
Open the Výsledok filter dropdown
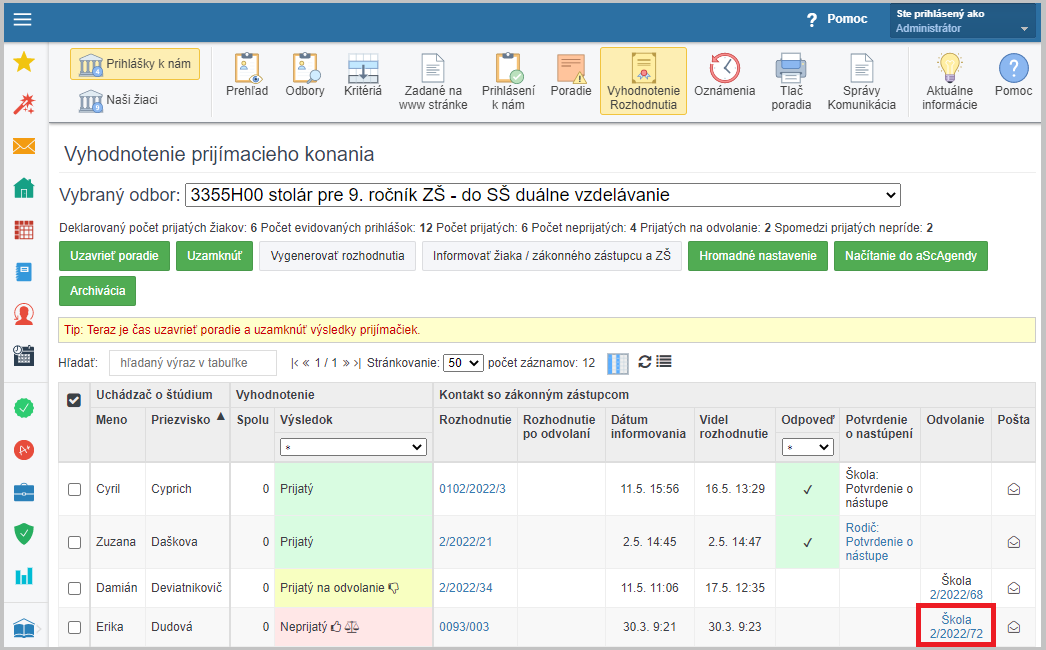tap(353, 447)
